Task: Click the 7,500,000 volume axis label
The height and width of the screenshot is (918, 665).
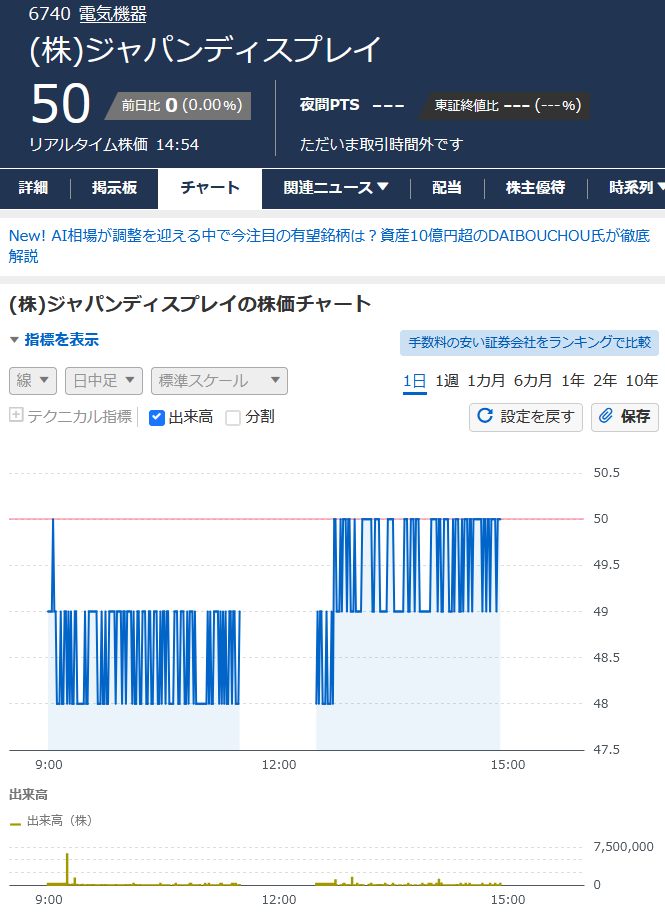Action: pos(623,847)
